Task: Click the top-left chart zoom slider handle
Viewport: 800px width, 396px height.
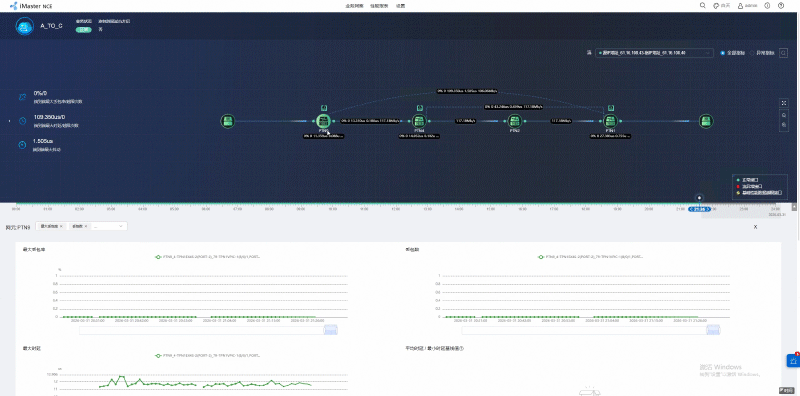Action: 331,330
